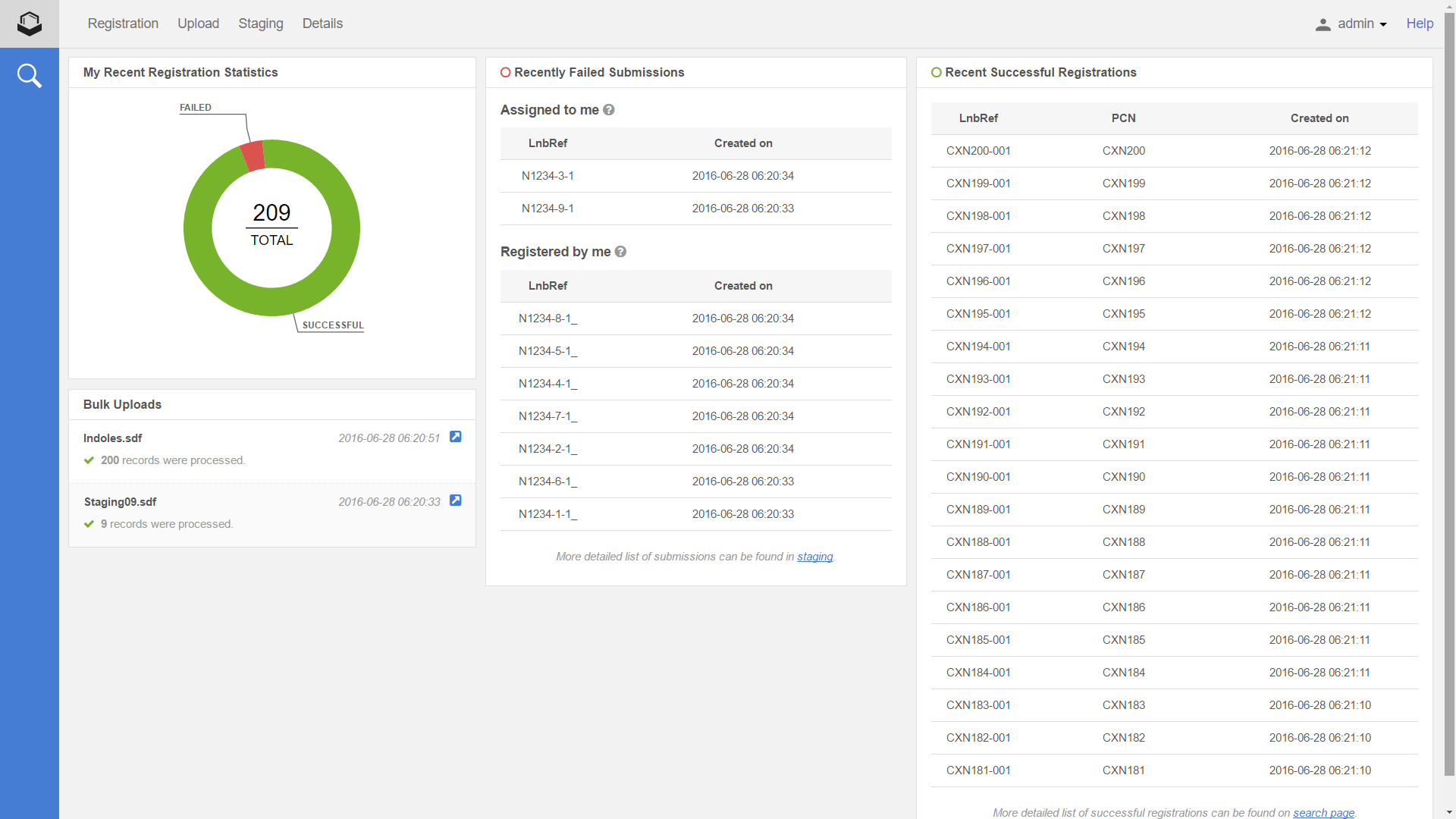Open the Details menu dropdown

pos(322,24)
